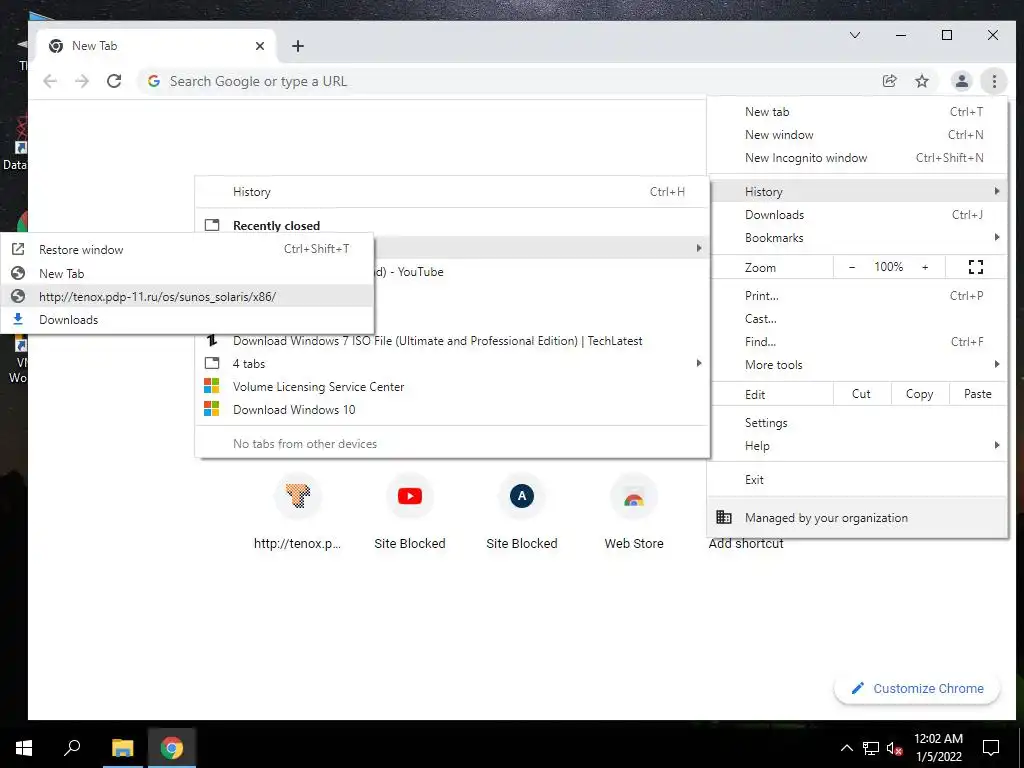Viewport: 1024px width, 768px height.
Task: Click the Paste button
Action: tap(978, 394)
